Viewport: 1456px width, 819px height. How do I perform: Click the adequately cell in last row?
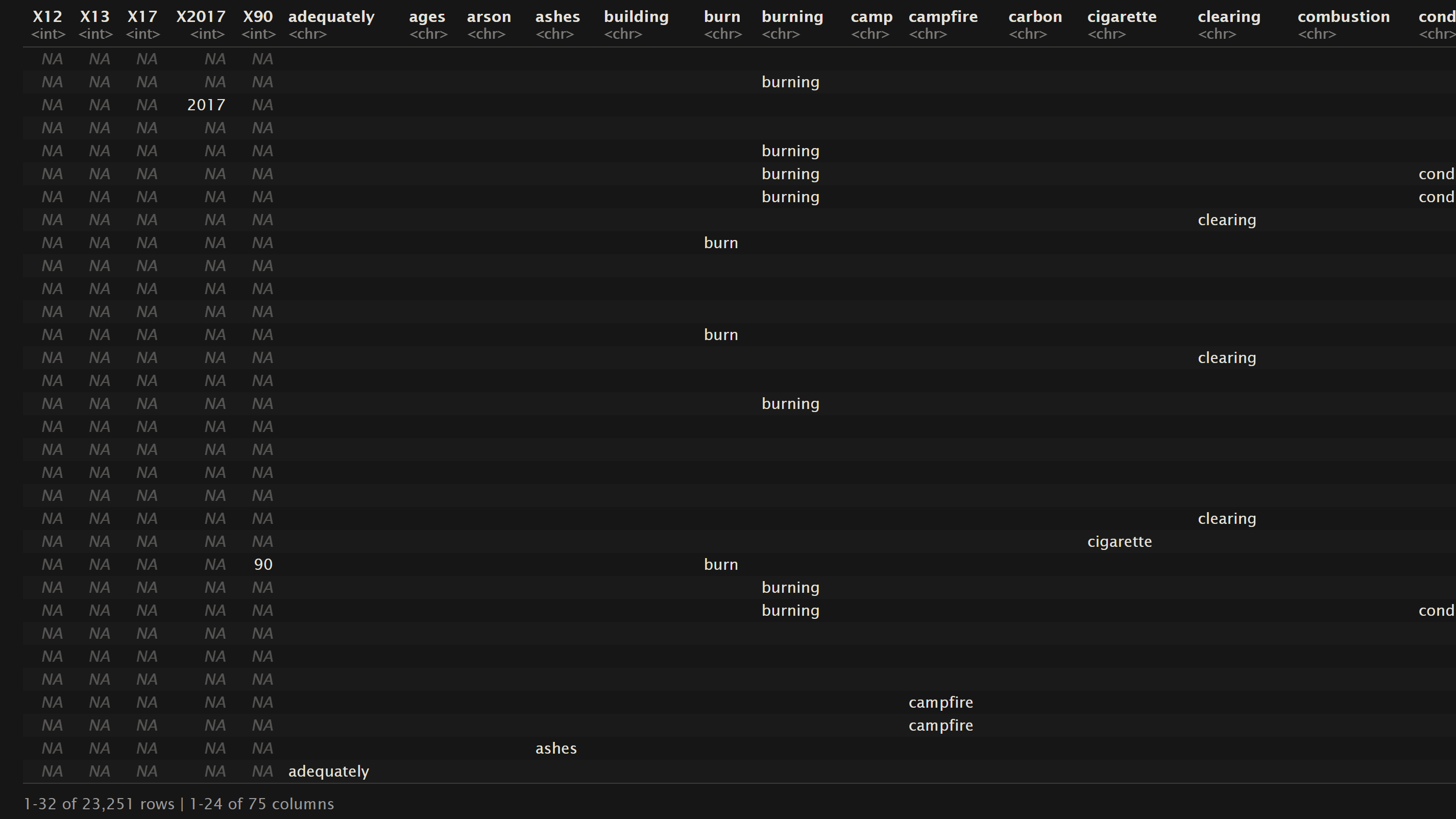pos(328,772)
